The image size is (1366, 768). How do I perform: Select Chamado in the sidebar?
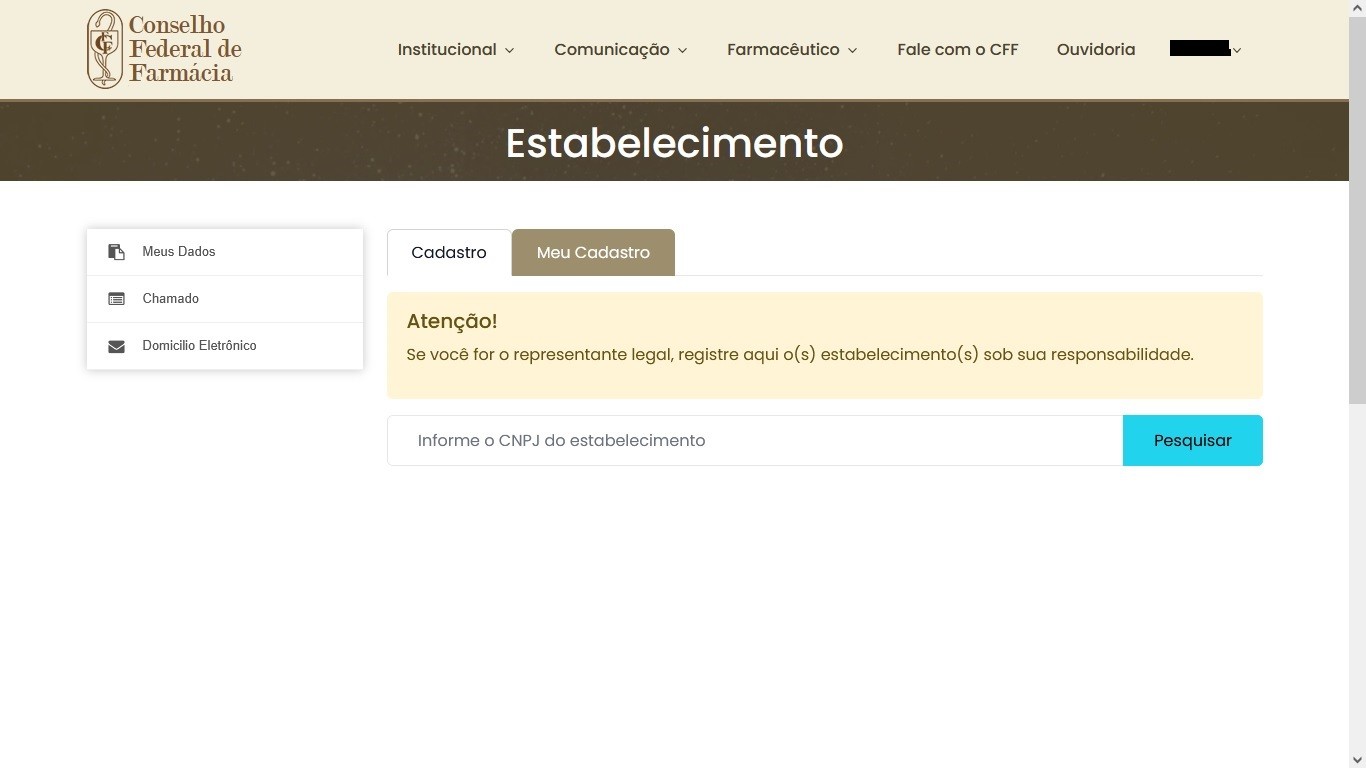pos(171,299)
